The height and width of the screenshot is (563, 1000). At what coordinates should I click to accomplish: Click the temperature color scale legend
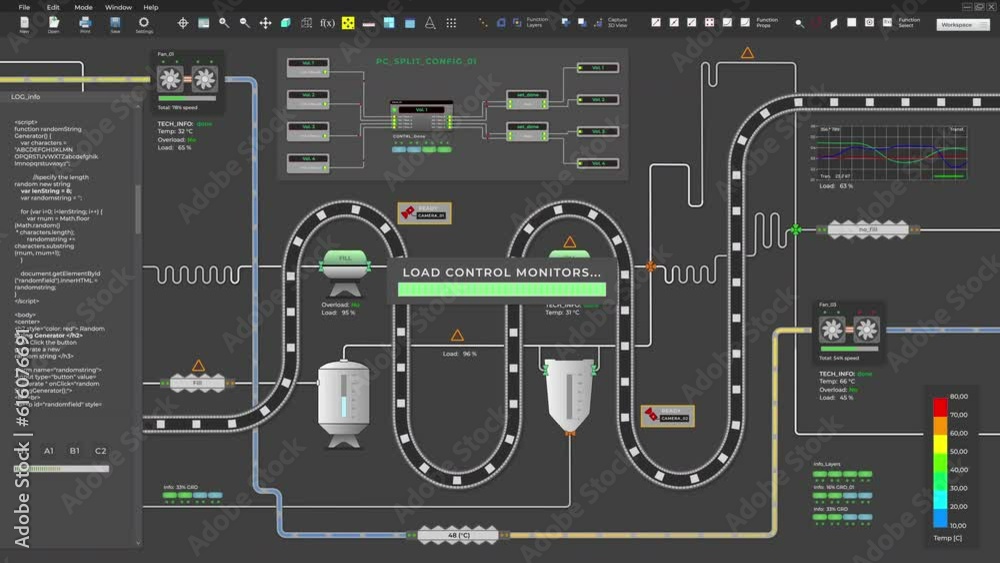[941, 462]
